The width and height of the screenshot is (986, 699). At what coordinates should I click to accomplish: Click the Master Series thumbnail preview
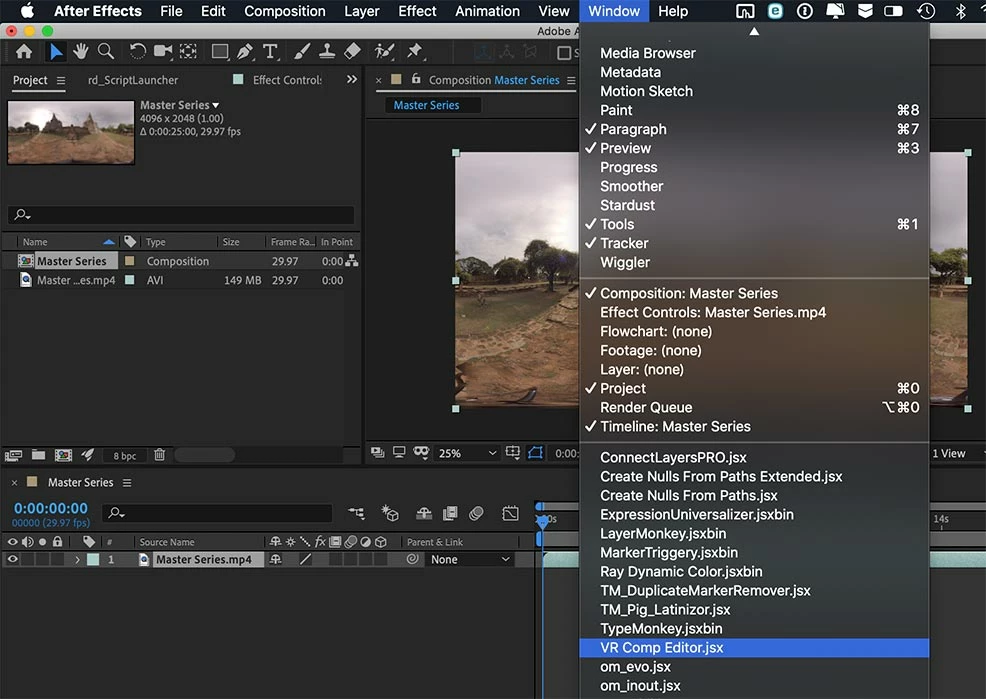point(71,132)
